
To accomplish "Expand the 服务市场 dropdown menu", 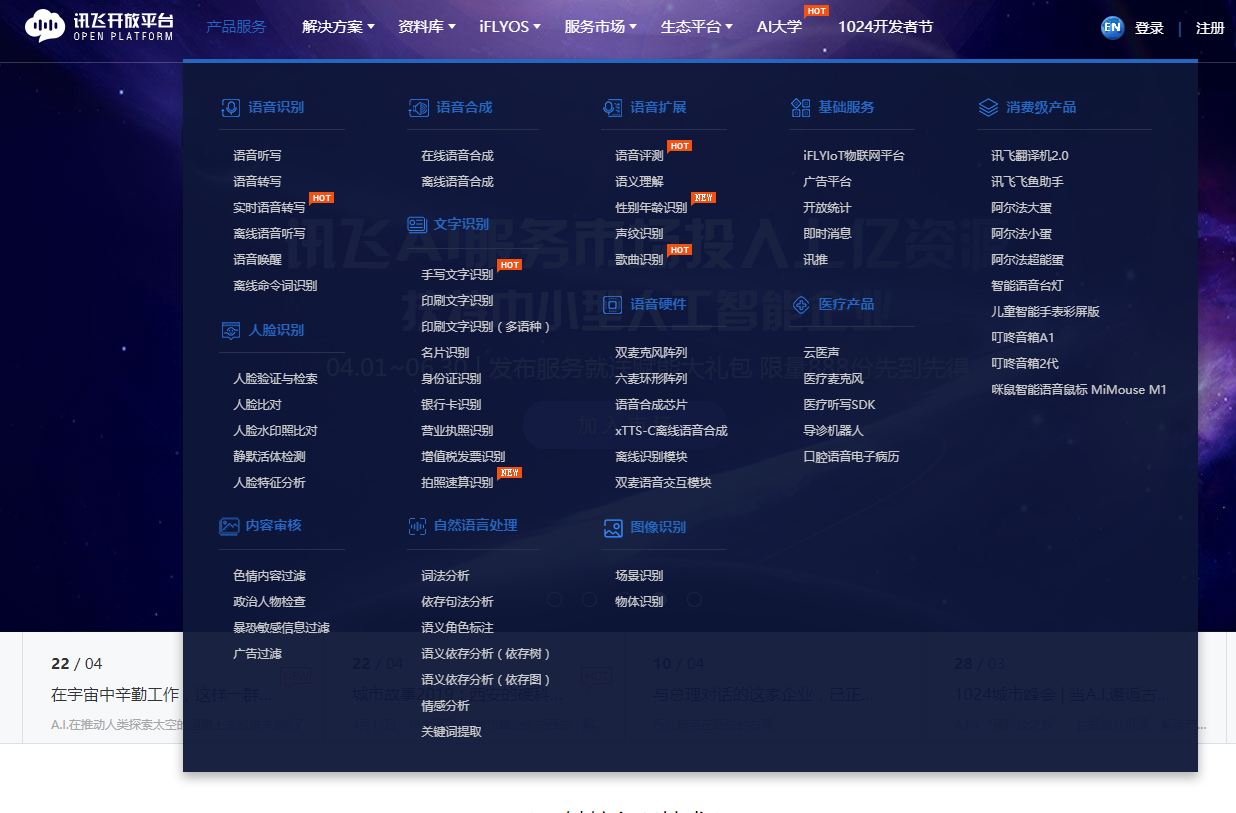I will click(600, 27).
